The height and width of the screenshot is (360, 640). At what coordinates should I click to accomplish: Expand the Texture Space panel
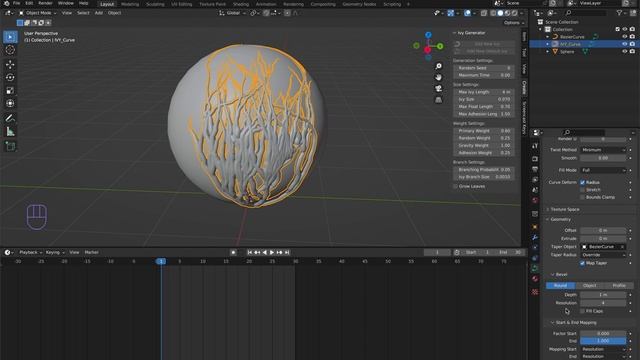565,209
